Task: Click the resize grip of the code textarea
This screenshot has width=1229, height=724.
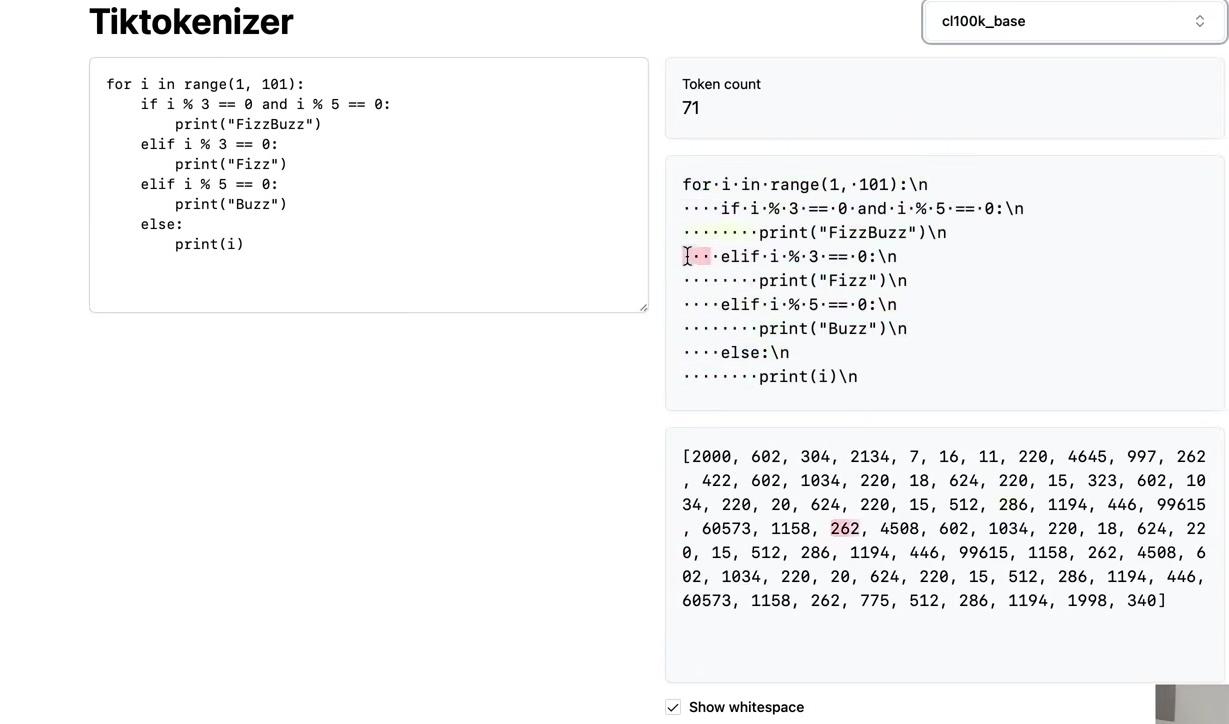Action: [x=643, y=307]
